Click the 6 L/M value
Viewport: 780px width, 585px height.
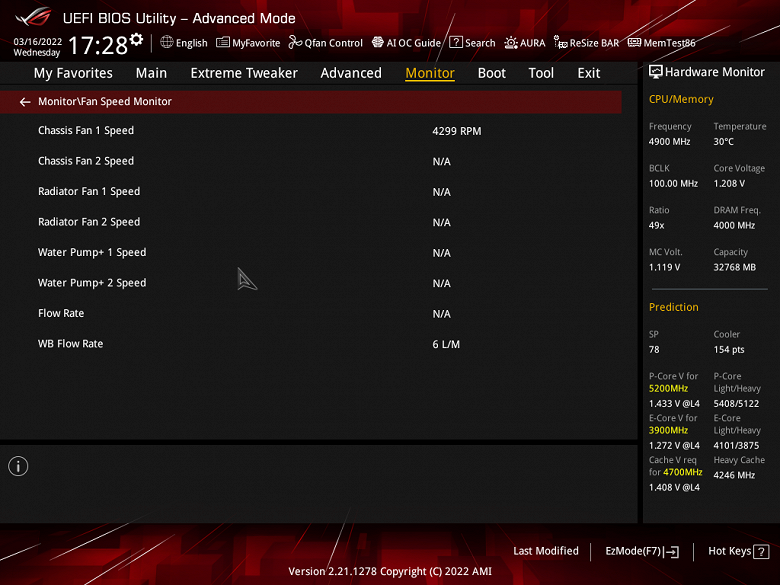446,344
